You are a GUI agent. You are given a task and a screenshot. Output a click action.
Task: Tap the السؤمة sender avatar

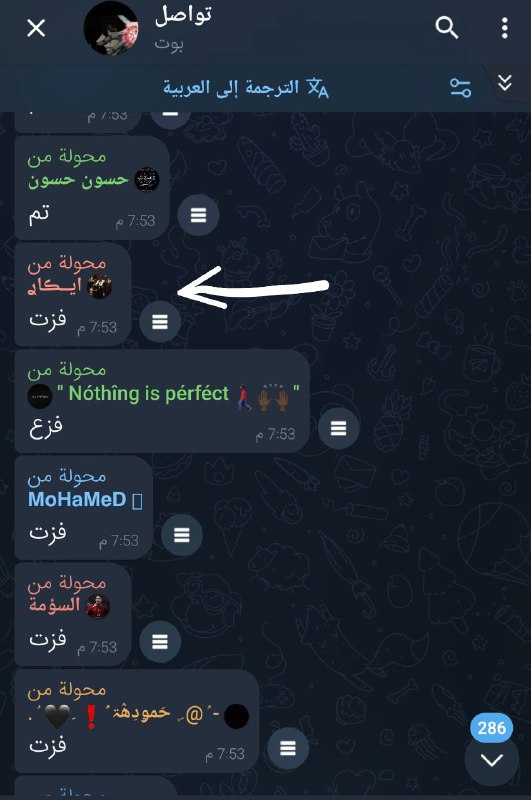pos(97,606)
